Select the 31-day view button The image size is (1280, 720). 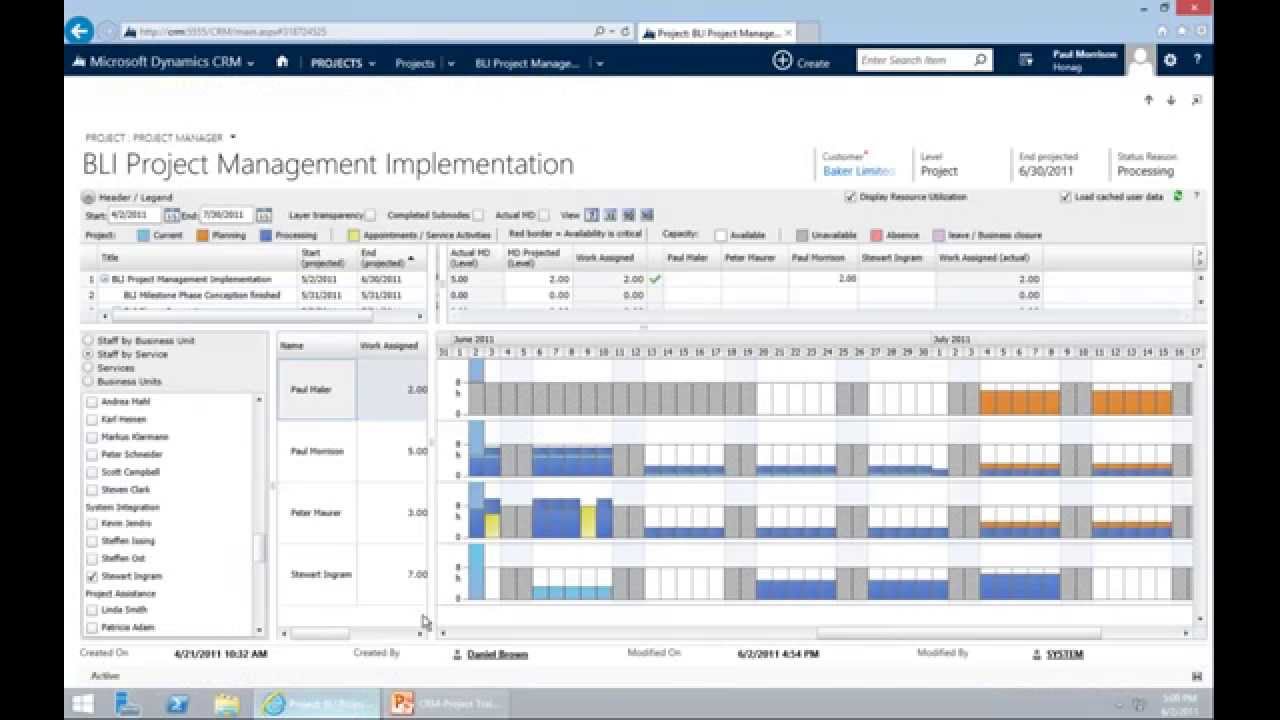[x=610, y=215]
